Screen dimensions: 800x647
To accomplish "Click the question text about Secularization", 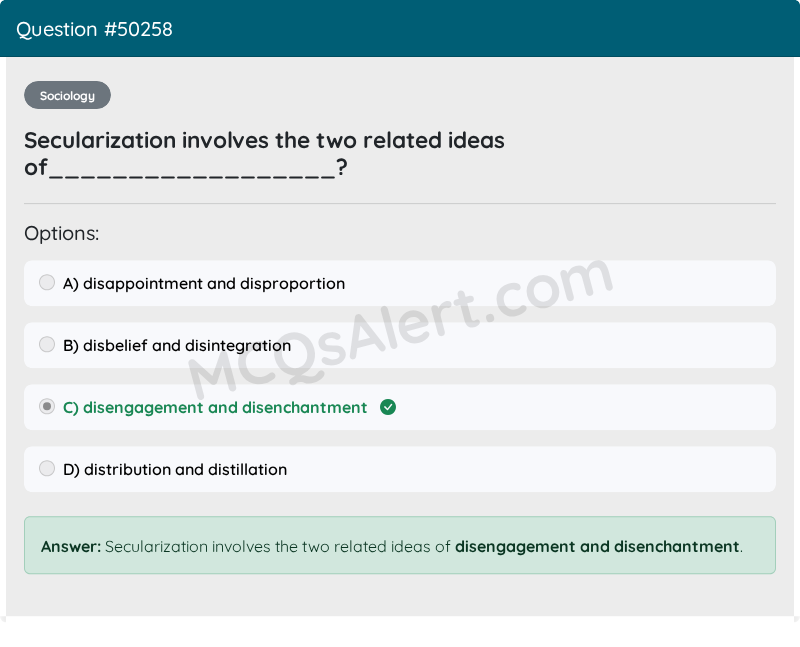I will click(264, 154).
